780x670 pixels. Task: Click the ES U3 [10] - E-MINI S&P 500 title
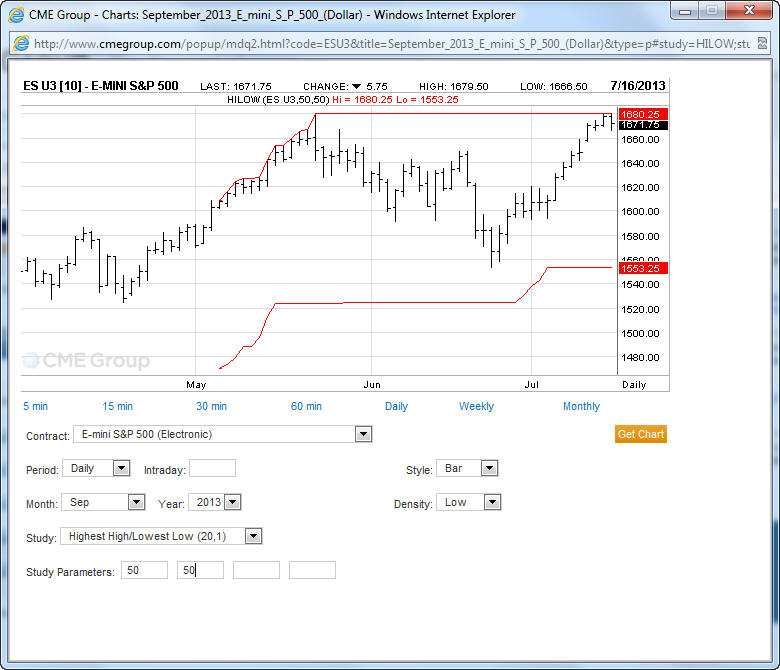pyautogui.click(x=100, y=86)
